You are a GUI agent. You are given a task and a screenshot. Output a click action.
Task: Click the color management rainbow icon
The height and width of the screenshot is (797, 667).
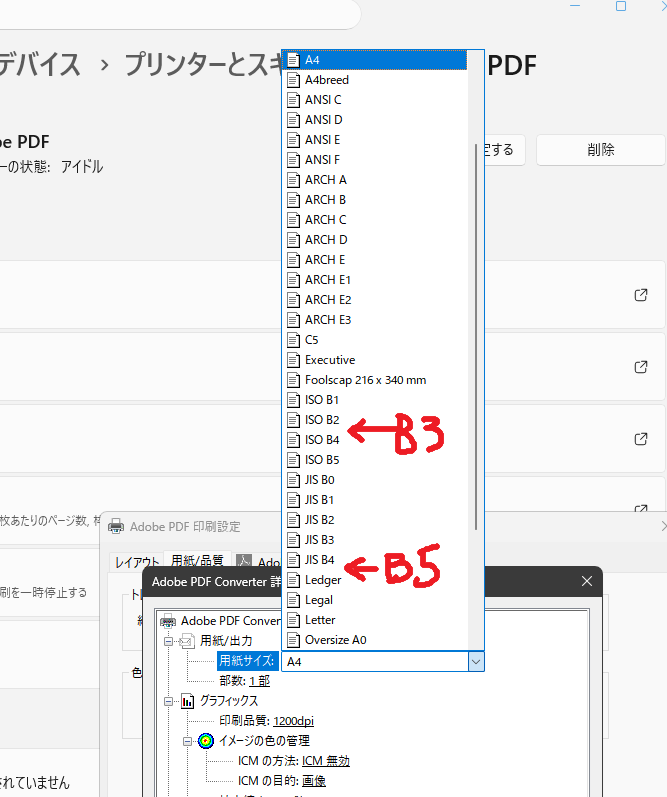pyautogui.click(x=206, y=741)
